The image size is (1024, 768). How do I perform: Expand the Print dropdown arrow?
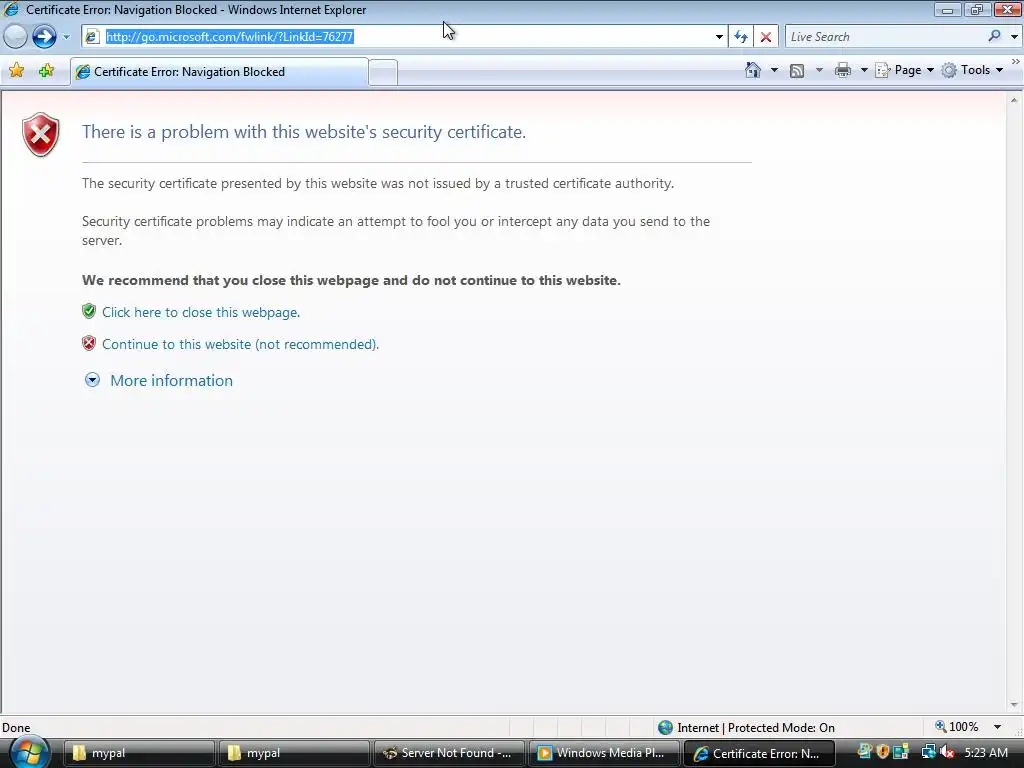click(863, 70)
